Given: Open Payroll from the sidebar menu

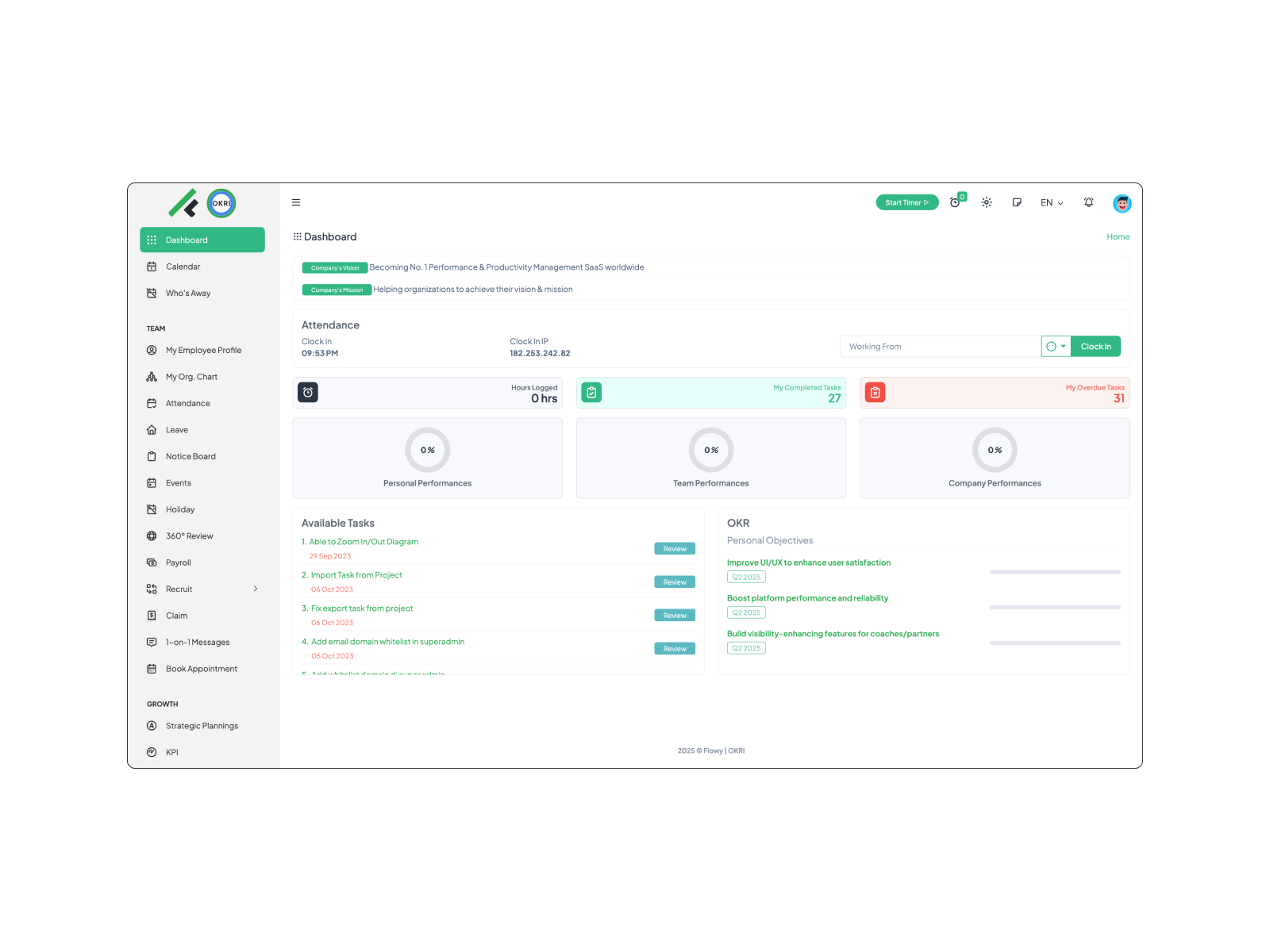Looking at the screenshot, I should pyautogui.click(x=178, y=562).
